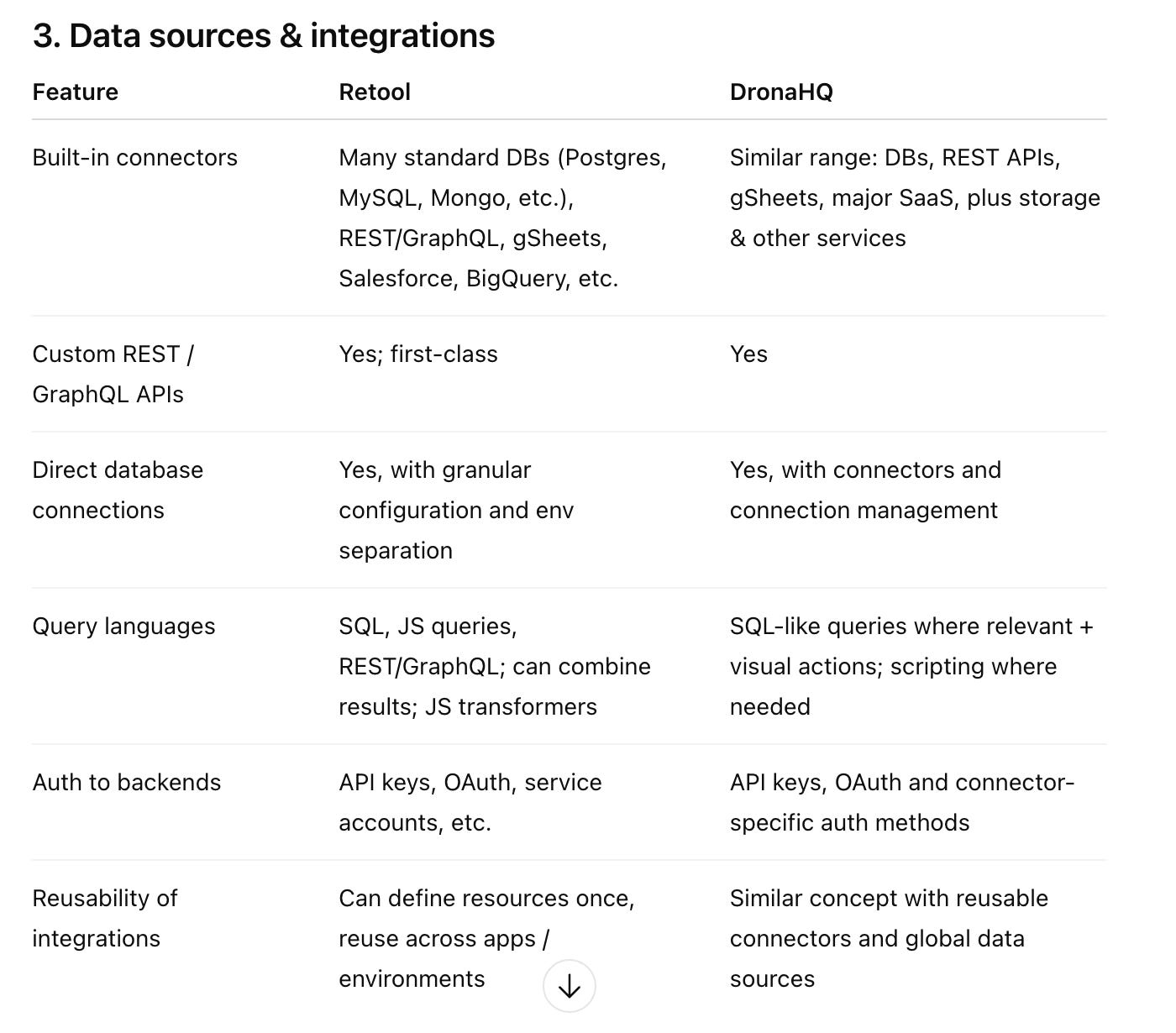Click the "Reusability of integrations" row label
Viewport: 1176px width, 1033px height.
click(105, 918)
